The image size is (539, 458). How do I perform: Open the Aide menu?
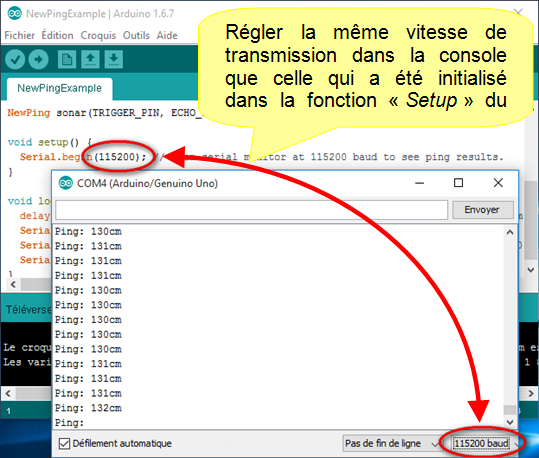pos(167,35)
